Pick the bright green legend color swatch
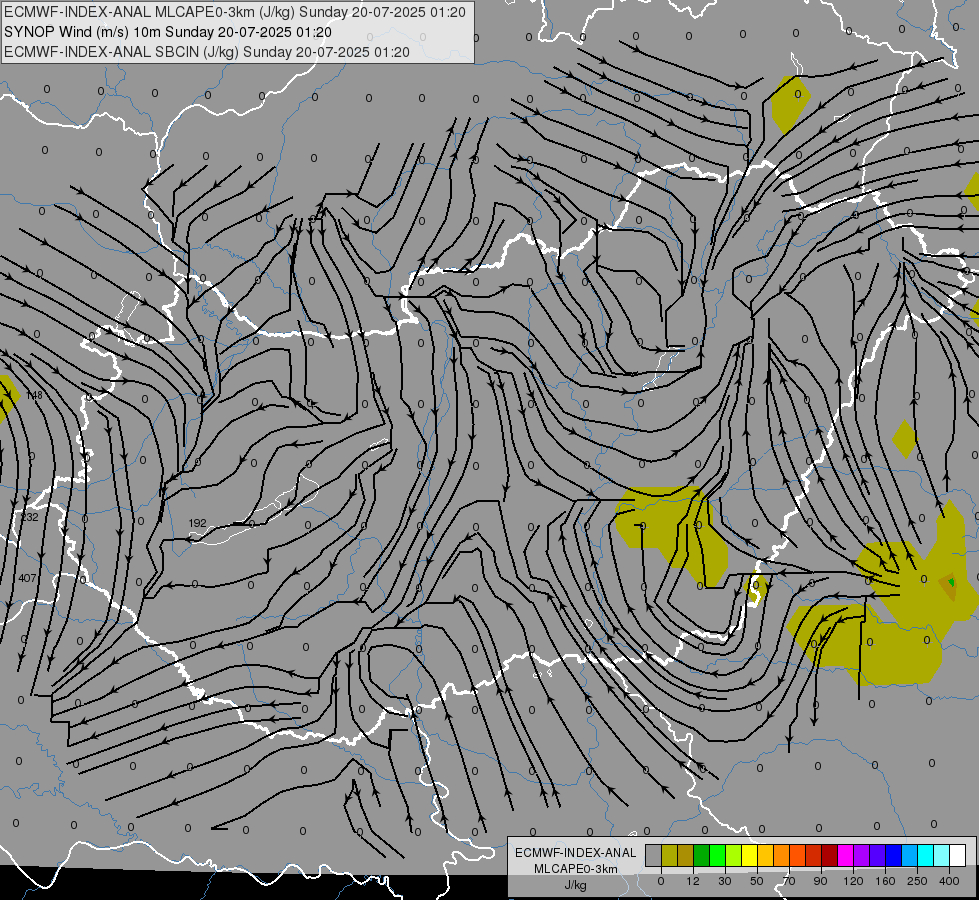 pyautogui.click(x=718, y=855)
